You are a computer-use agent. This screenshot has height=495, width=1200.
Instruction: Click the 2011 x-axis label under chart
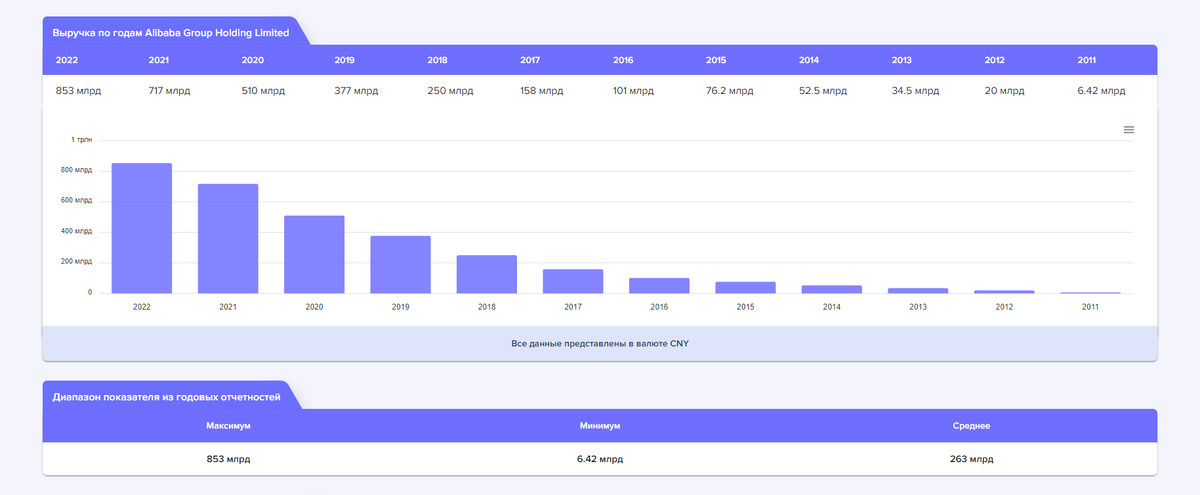1090,307
